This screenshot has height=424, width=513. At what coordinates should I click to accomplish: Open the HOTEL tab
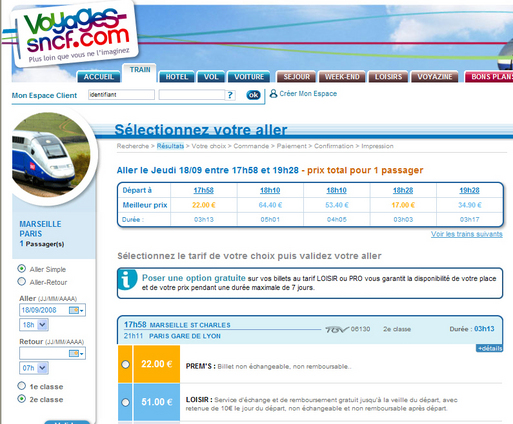tap(177, 77)
